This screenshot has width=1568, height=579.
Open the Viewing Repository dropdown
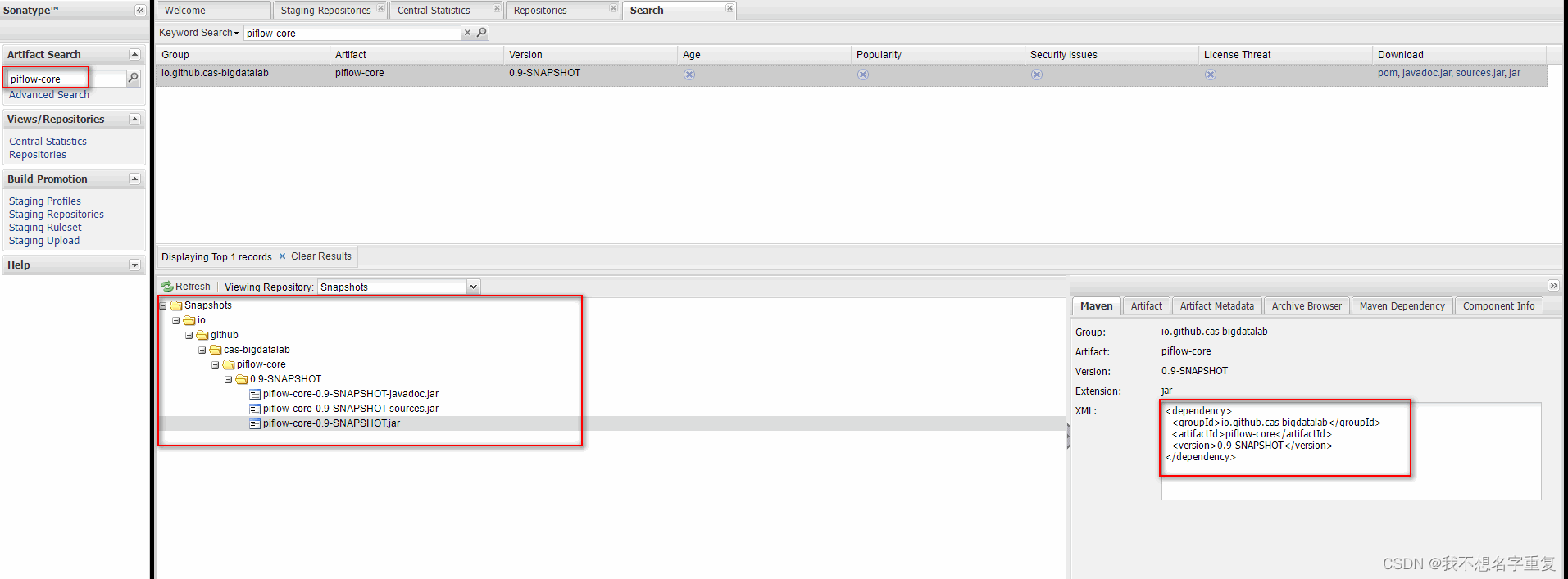(x=473, y=287)
